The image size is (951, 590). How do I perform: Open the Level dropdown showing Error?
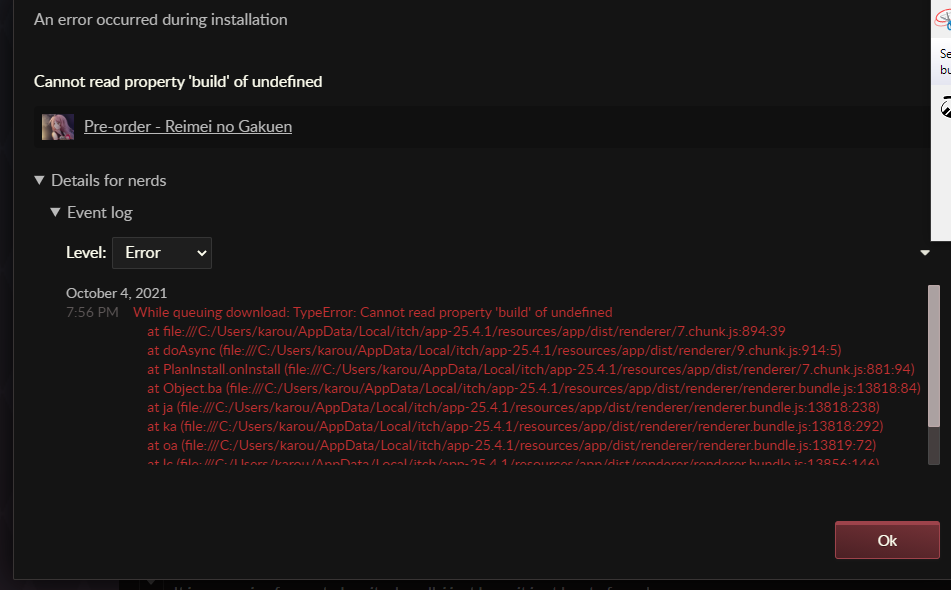pos(162,253)
